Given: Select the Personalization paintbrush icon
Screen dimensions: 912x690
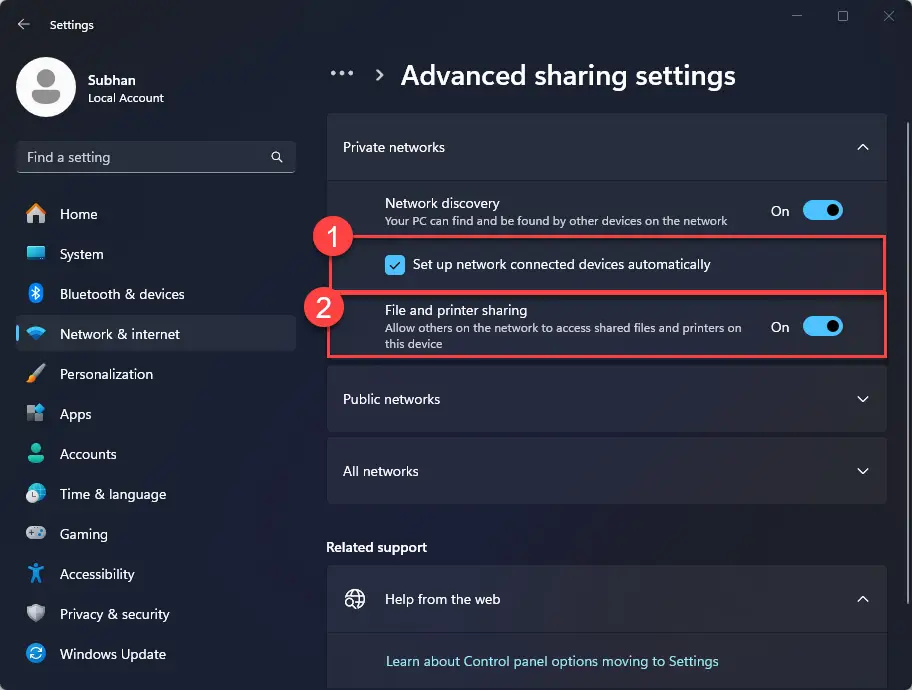Looking at the screenshot, I should (36, 374).
